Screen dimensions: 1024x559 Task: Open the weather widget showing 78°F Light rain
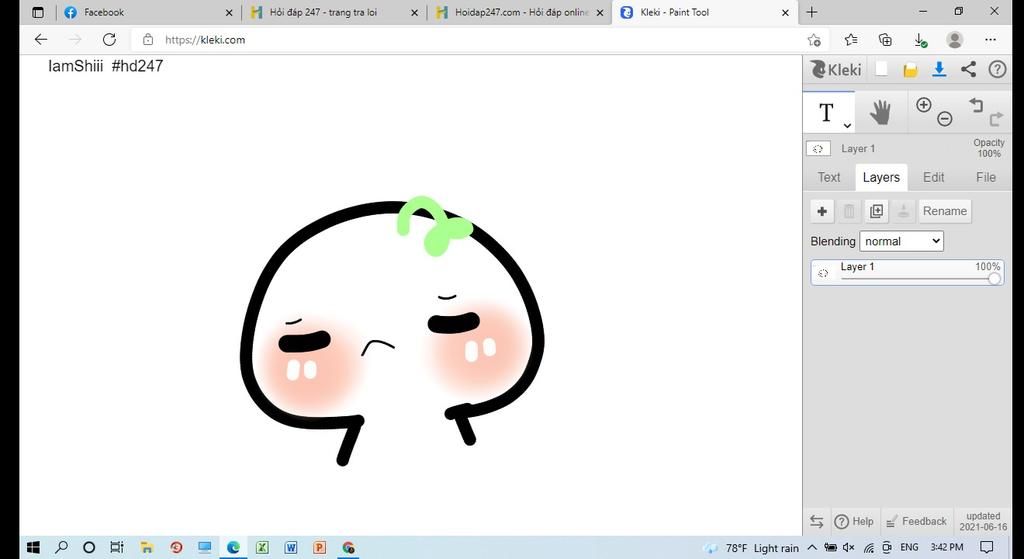(751, 547)
